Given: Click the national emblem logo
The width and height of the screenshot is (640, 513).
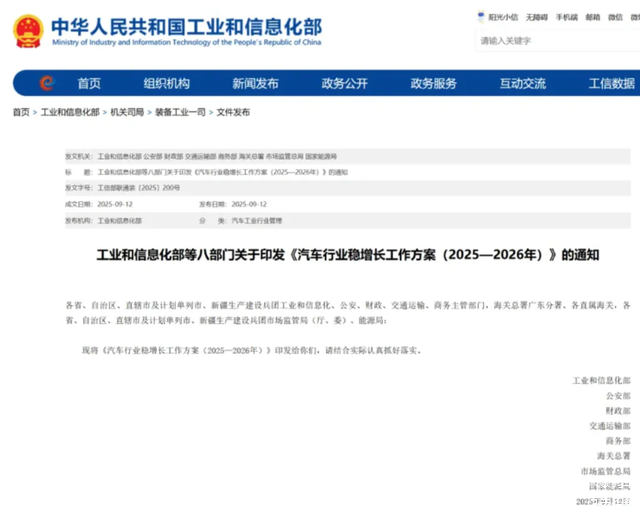Looking at the screenshot, I should pyautogui.click(x=28, y=31).
